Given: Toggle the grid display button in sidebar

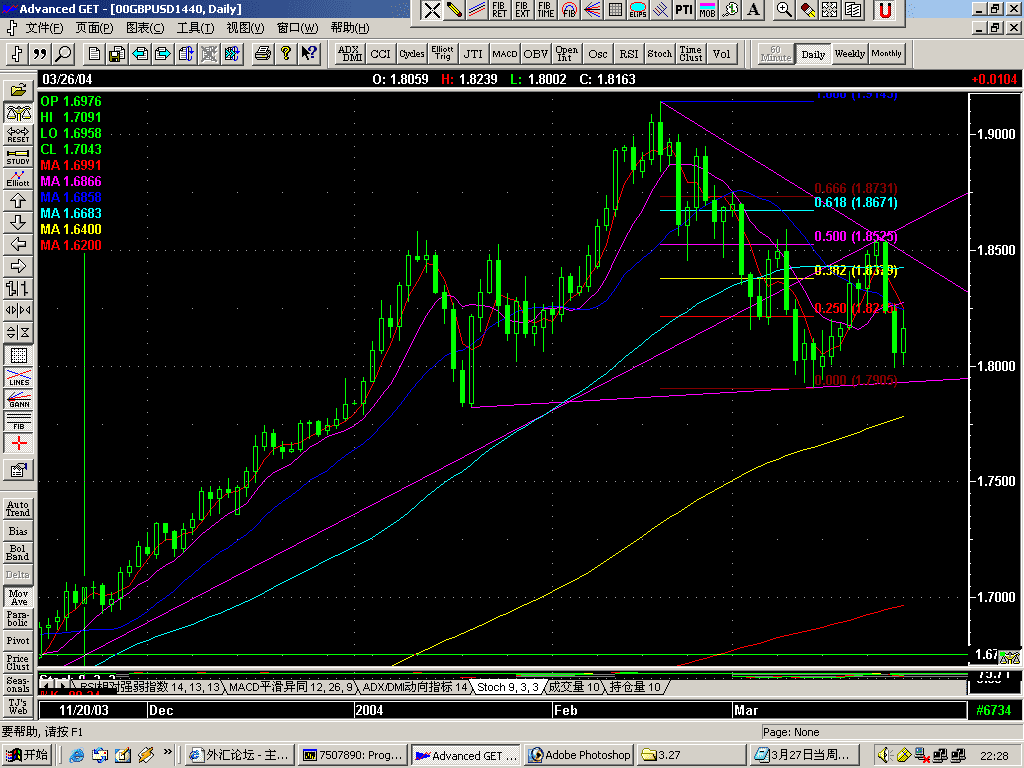Looking at the screenshot, I should (18, 355).
